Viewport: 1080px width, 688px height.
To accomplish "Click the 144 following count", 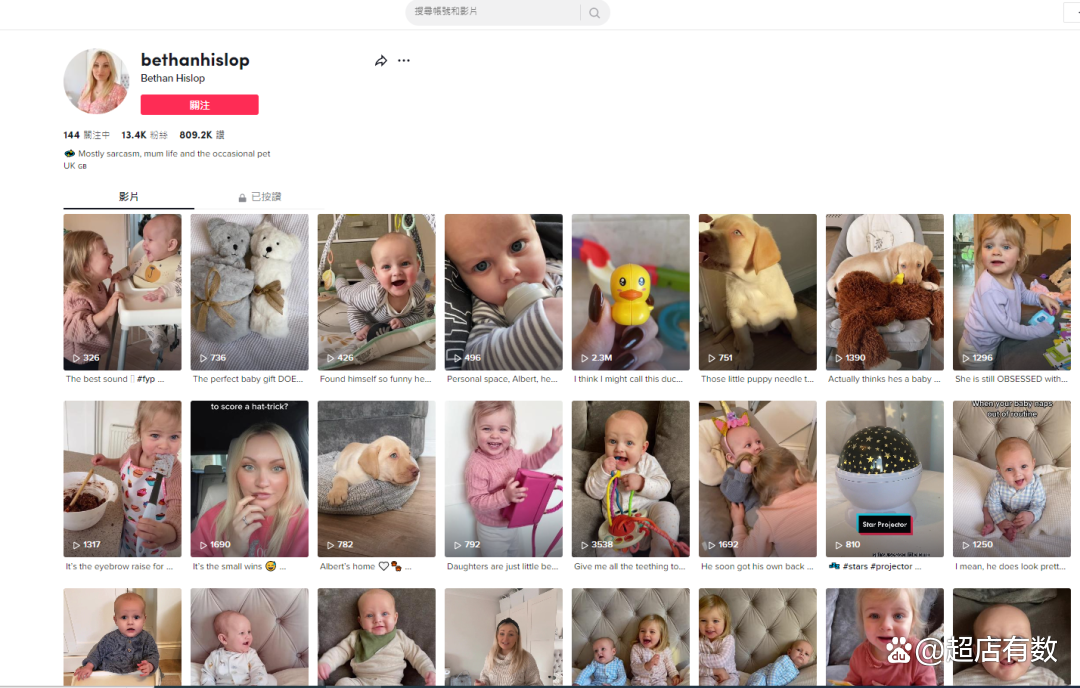I will [x=86, y=135].
